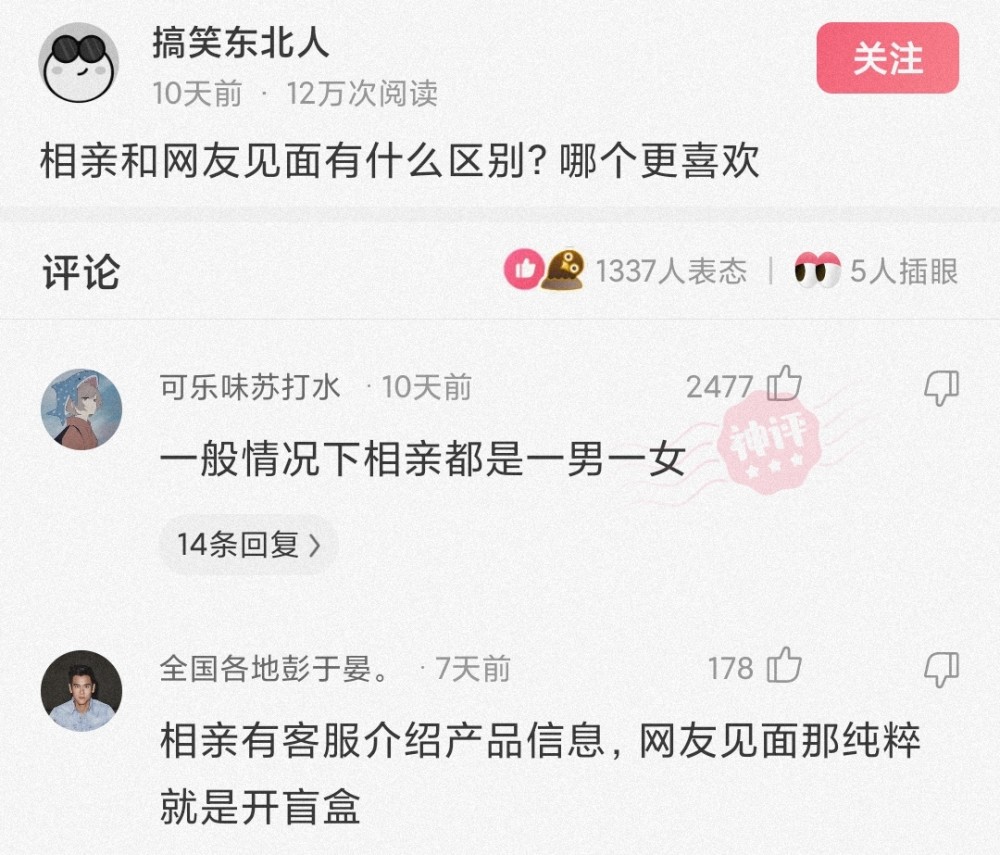Tap the eyes 插眼 icon
Image resolution: width=1000 pixels, height=855 pixels.
click(817, 270)
